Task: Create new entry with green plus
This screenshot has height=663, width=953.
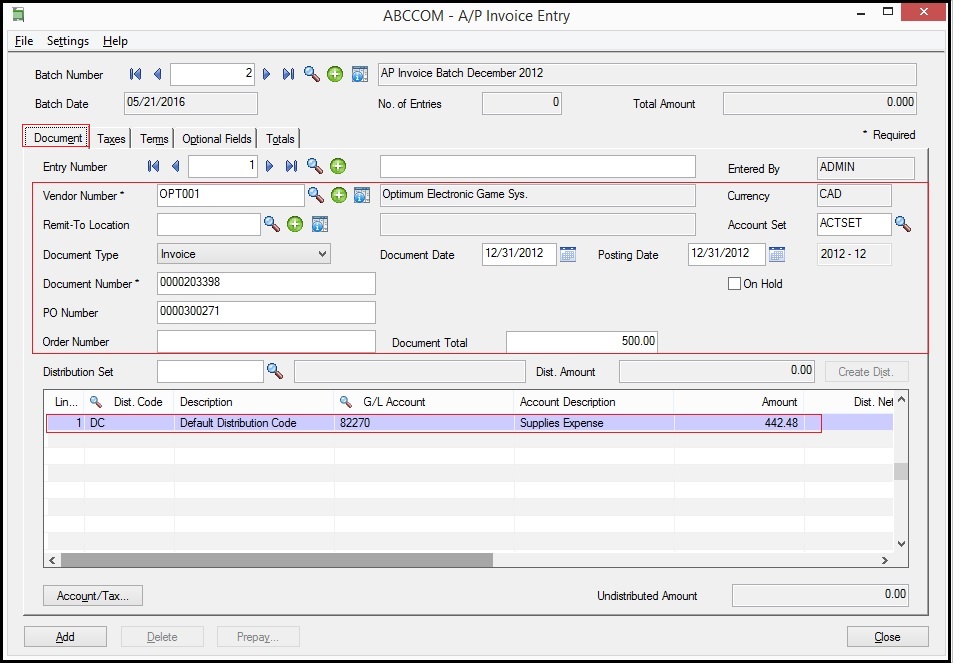Action: point(338,165)
